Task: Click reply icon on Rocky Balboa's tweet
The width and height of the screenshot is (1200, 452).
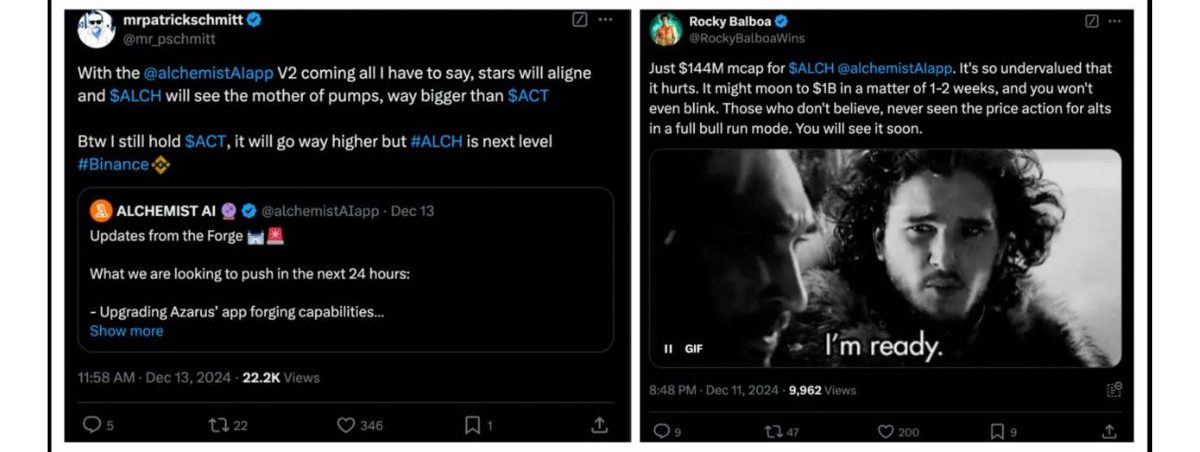Action: point(660,431)
